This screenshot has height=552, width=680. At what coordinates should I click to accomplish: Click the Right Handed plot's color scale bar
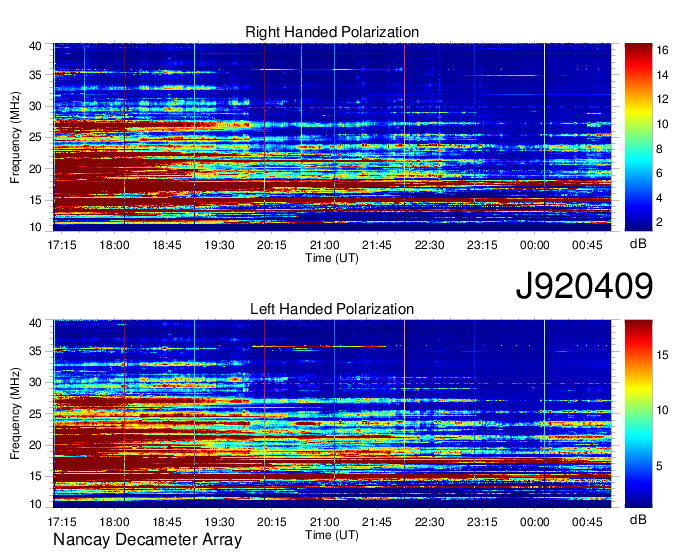coord(638,137)
